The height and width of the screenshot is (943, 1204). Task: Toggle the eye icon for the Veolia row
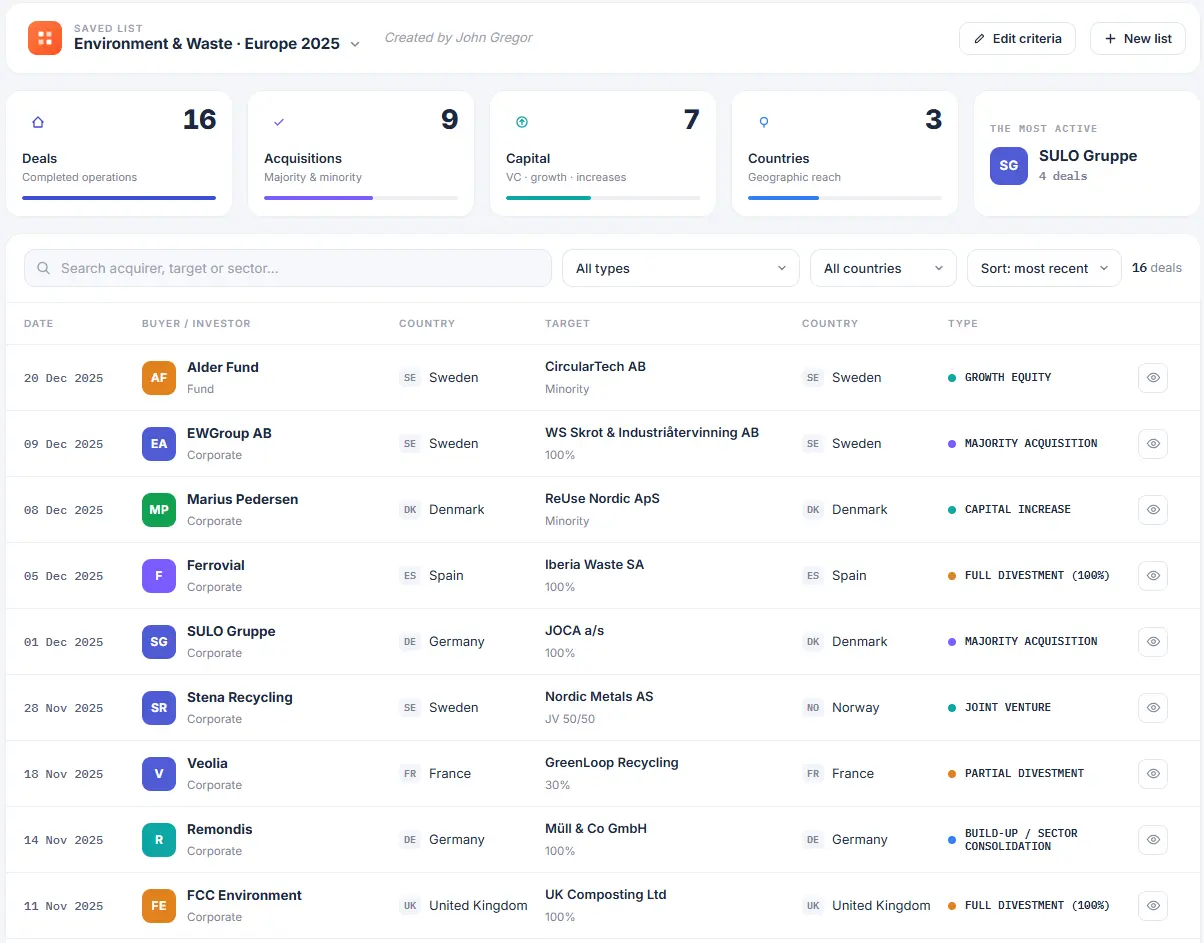[x=1153, y=774]
